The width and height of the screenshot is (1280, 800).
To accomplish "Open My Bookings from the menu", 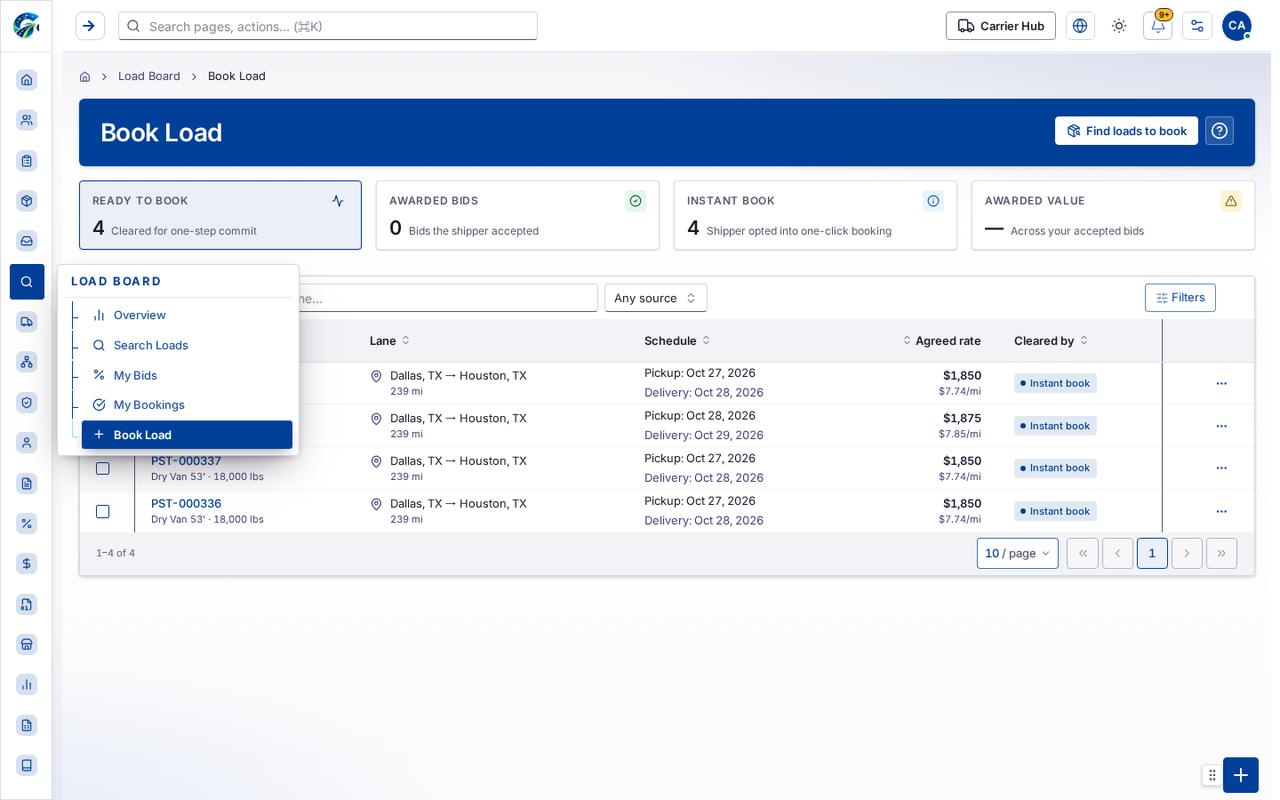I will 187,405.
